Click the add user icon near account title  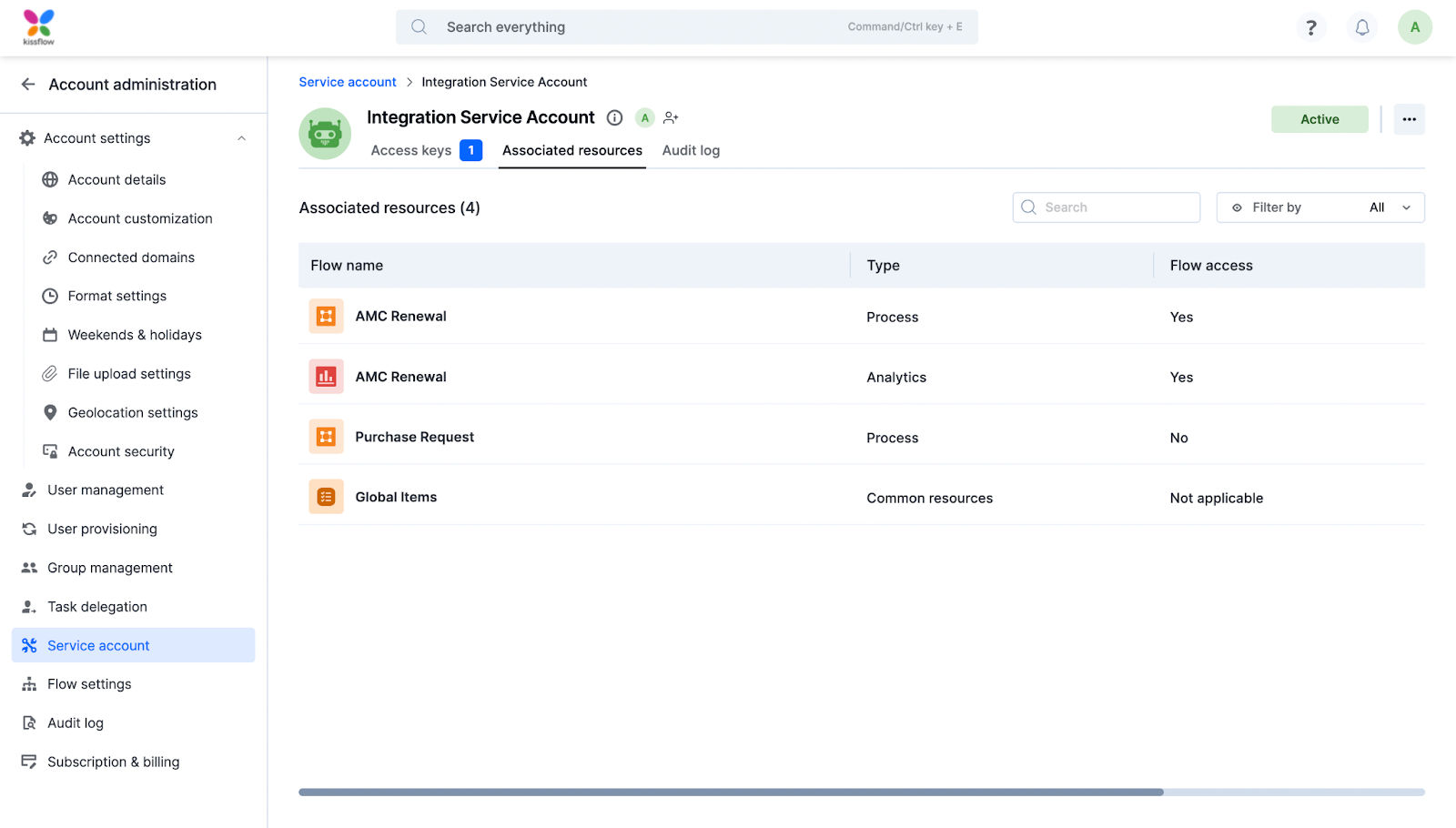[671, 117]
